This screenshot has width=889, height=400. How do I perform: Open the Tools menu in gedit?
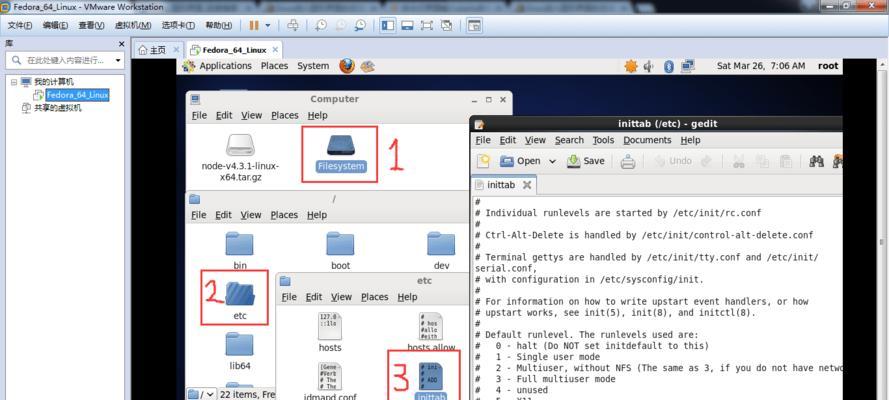[x=603, y=140]
